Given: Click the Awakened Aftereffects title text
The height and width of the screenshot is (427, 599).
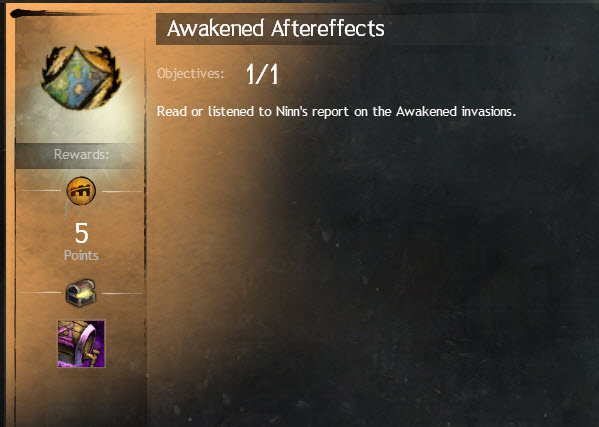Looking at the screenshot, I should 275,29.
